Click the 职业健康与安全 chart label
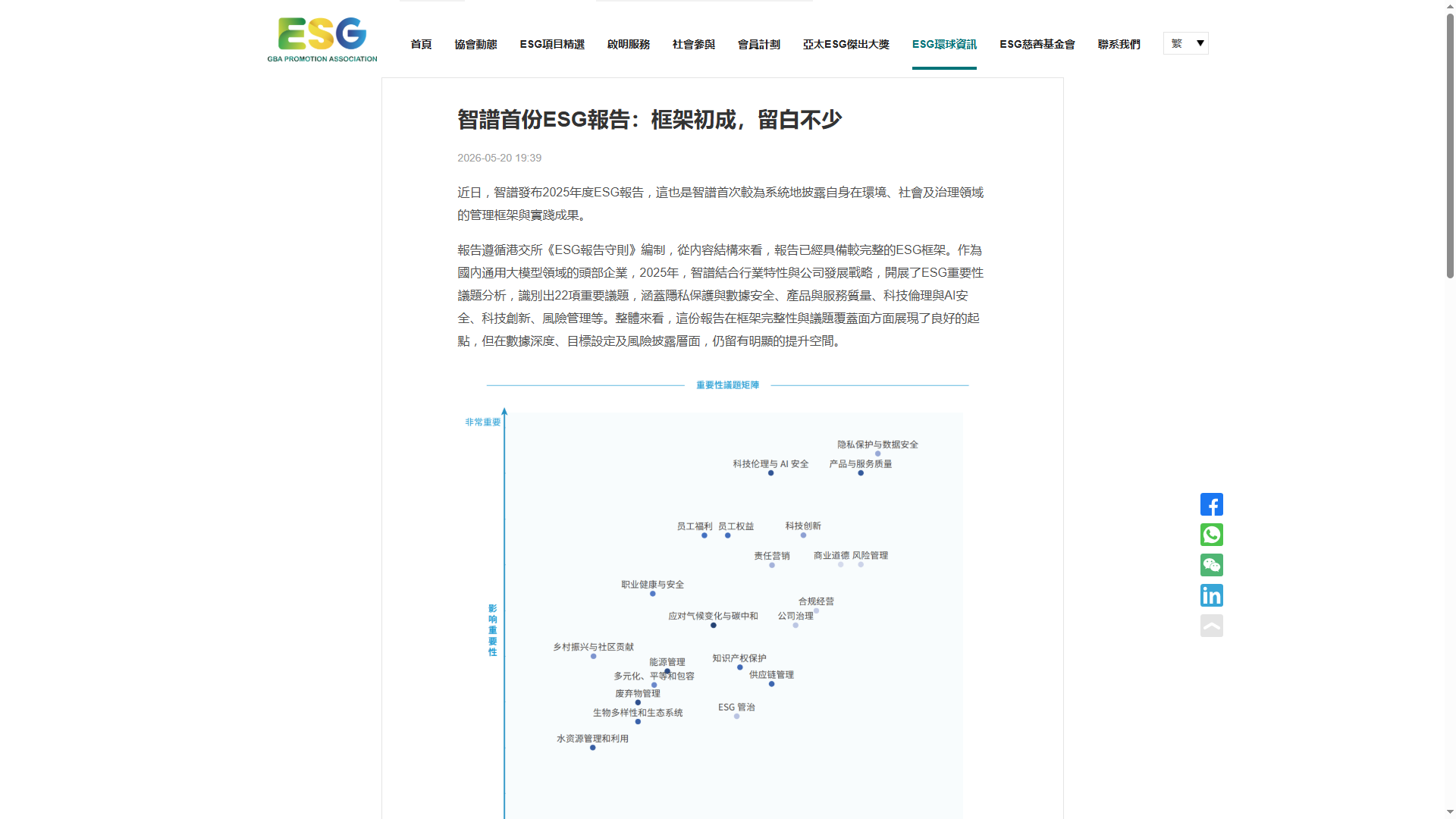Screen dimensions: 1456x819 [652, 585]
